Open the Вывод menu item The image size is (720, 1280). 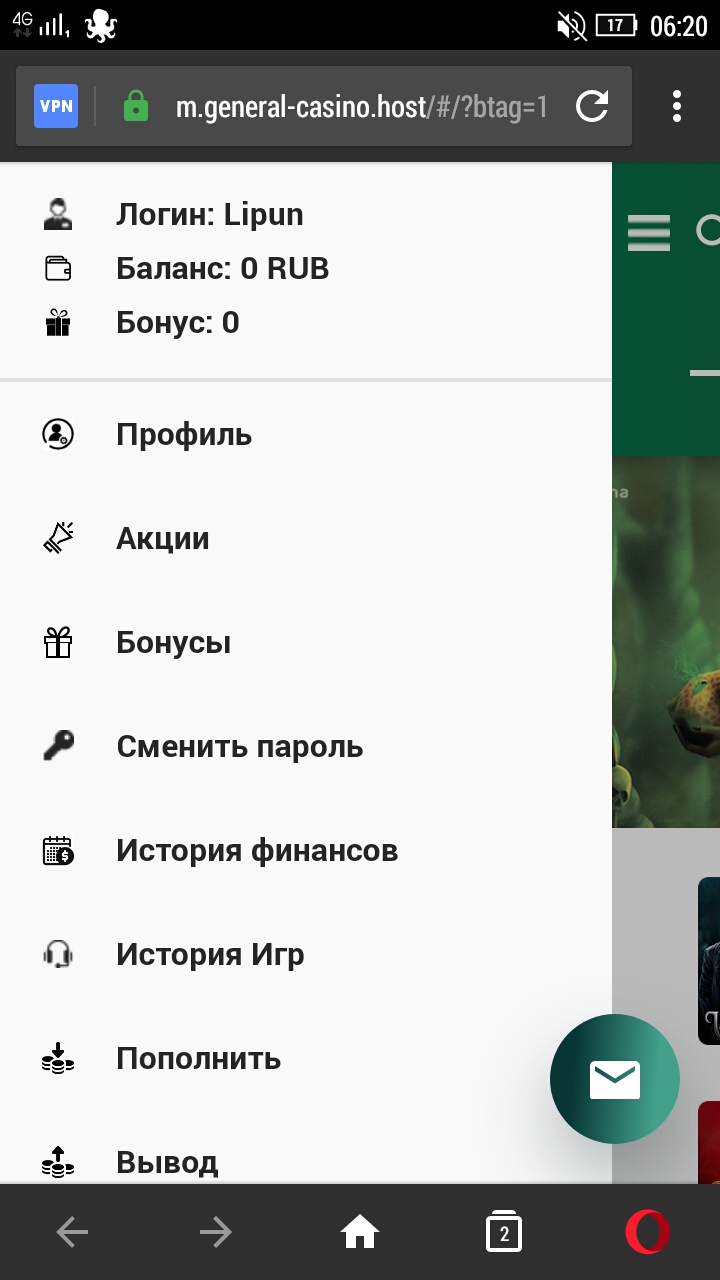coord(306,1148)
